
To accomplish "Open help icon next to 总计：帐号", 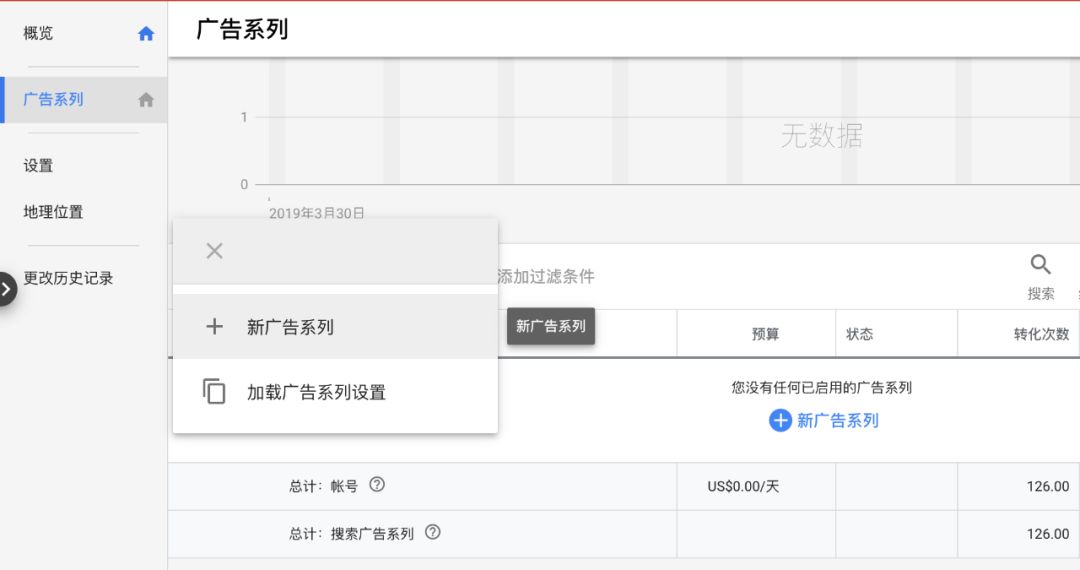I will coord(377,485).
